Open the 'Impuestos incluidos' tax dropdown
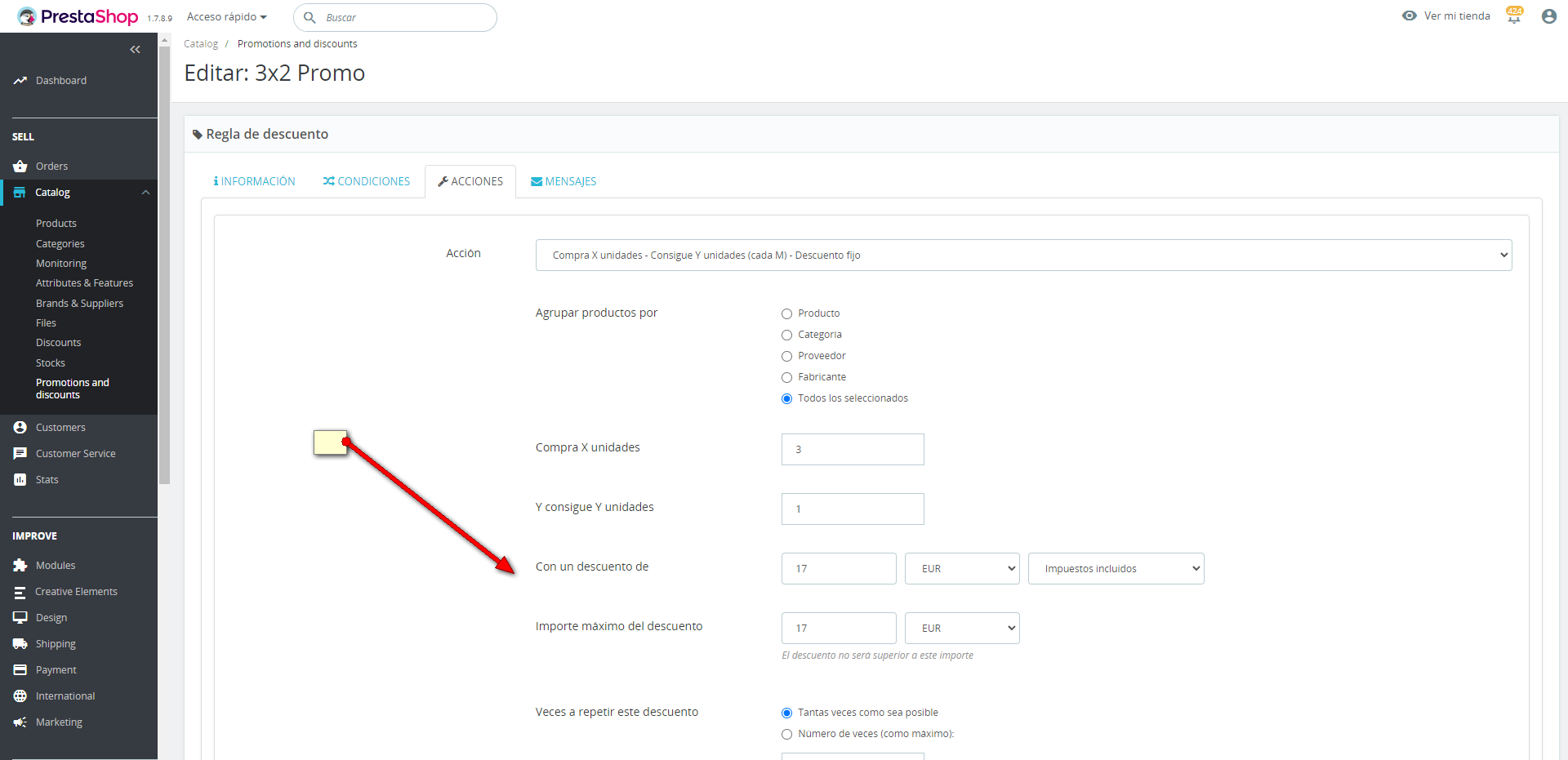 1116,569
